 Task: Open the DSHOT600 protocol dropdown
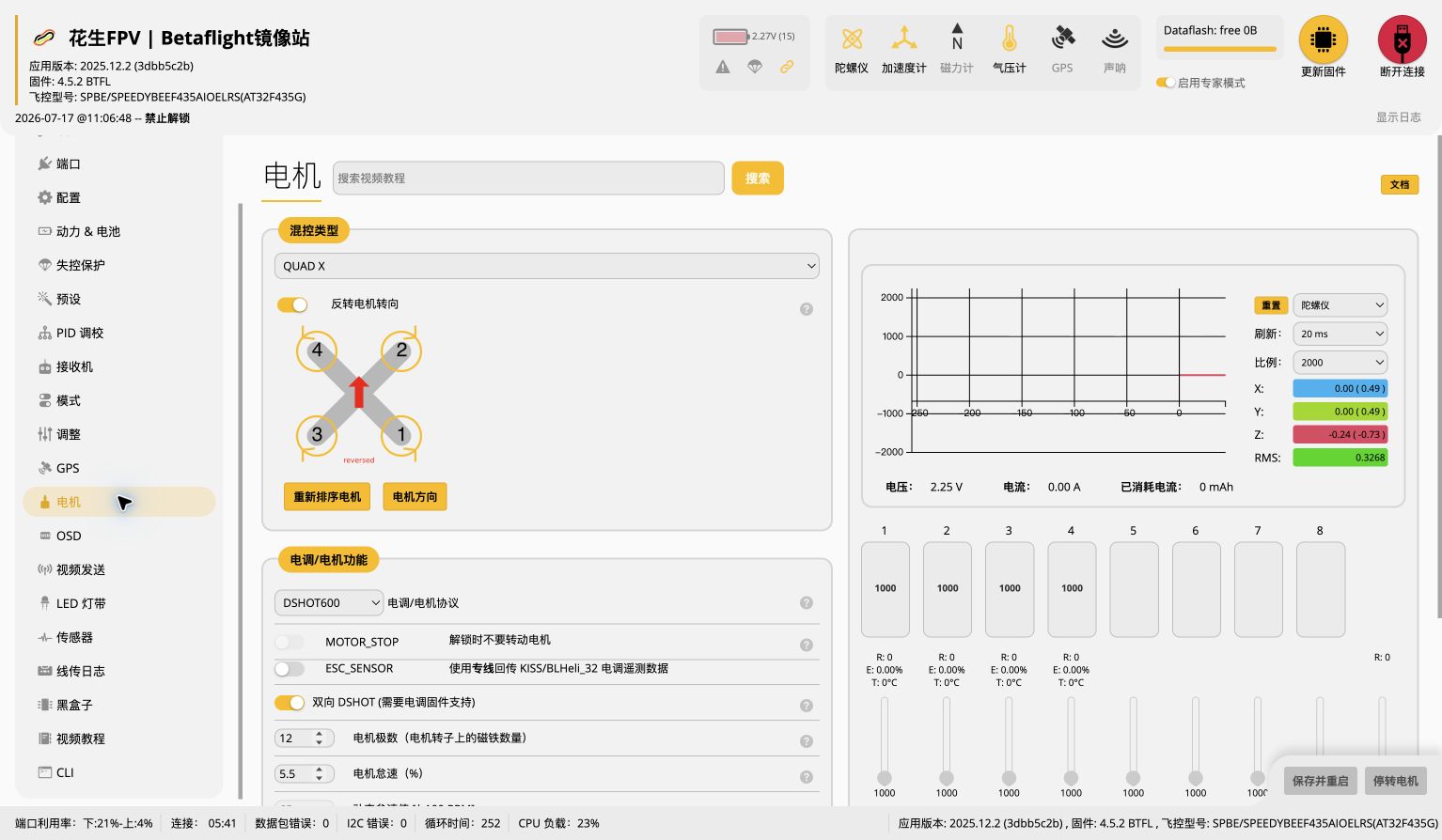(328, 602)
